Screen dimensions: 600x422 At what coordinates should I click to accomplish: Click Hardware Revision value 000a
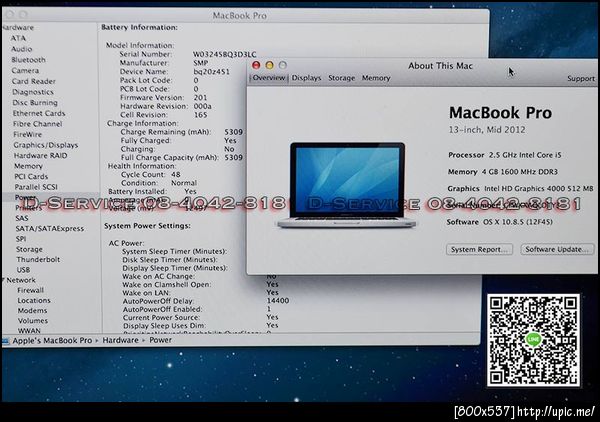tap(203, 106)
